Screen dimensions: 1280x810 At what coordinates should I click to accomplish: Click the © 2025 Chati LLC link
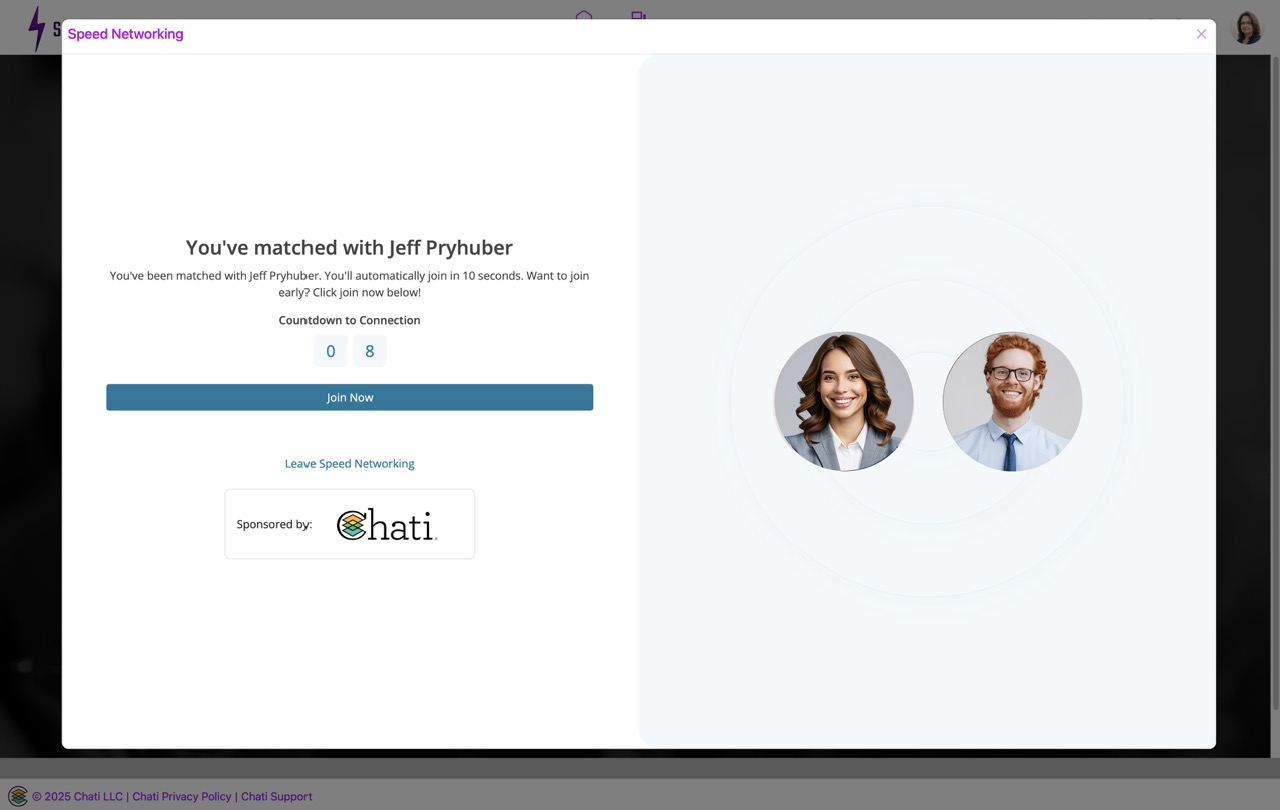click(x=77, y=797)
